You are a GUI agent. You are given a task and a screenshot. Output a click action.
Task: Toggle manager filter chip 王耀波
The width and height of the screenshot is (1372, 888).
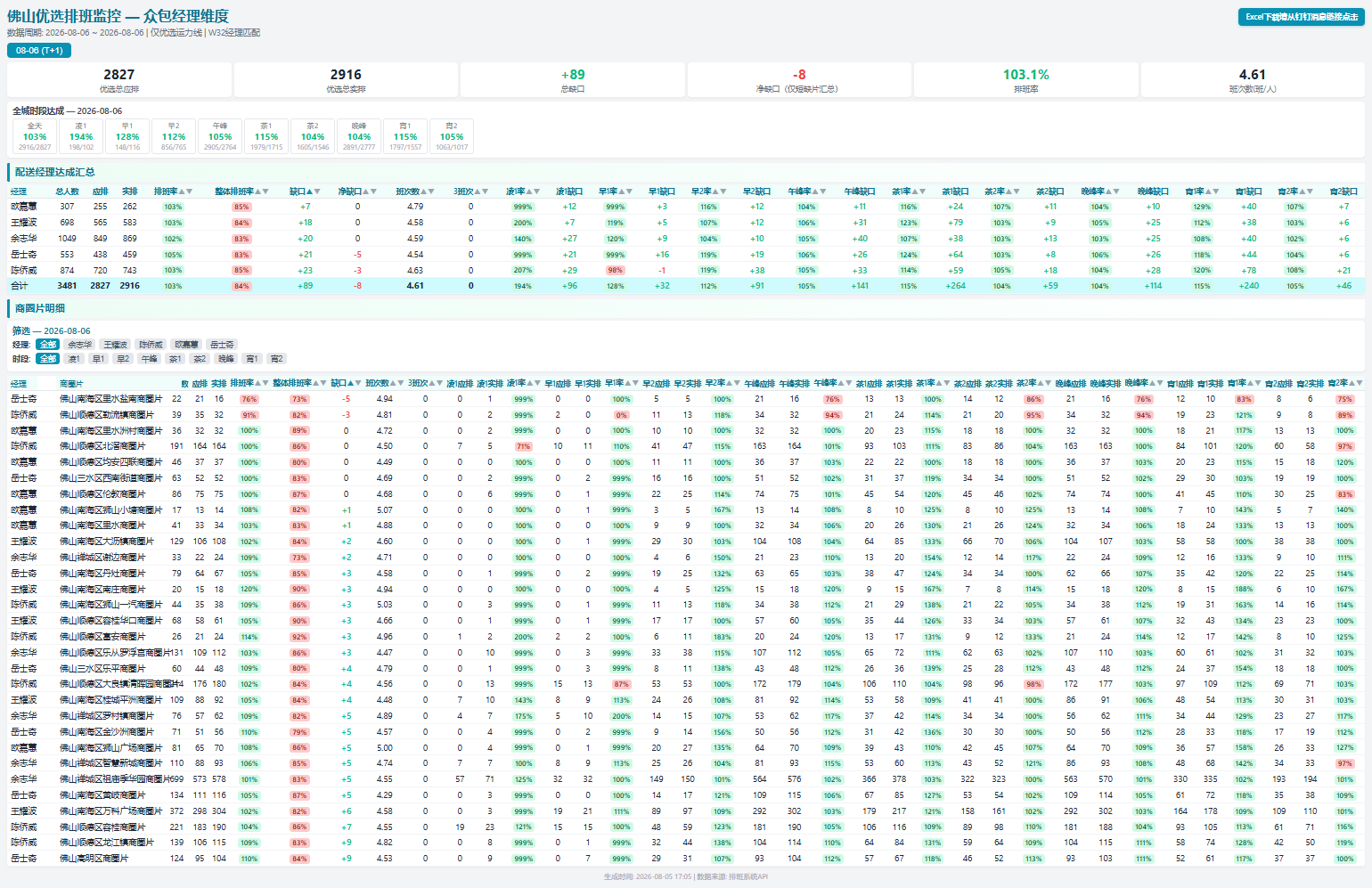(x=116, y=345)
